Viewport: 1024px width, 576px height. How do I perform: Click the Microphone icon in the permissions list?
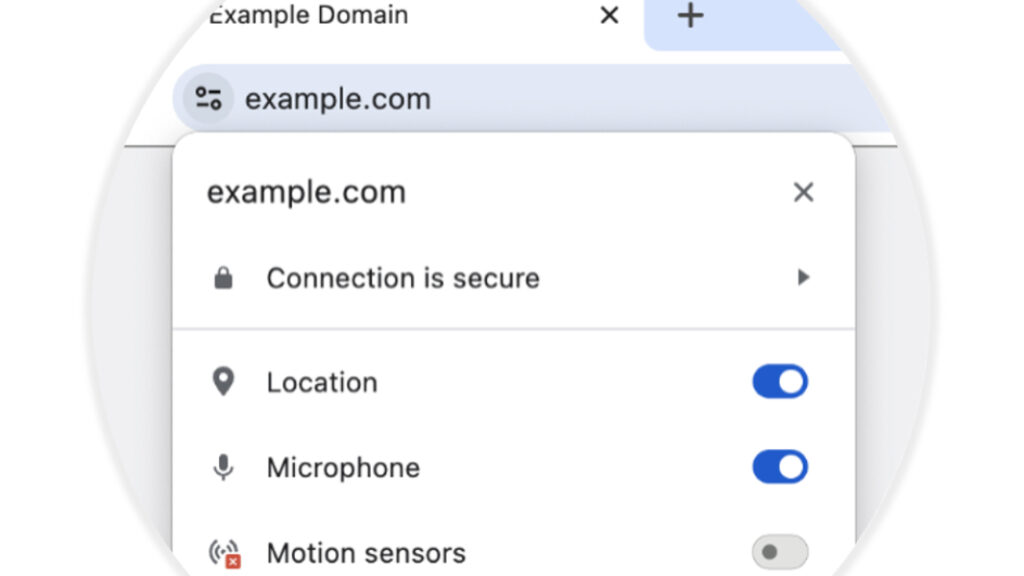point(224,467)
